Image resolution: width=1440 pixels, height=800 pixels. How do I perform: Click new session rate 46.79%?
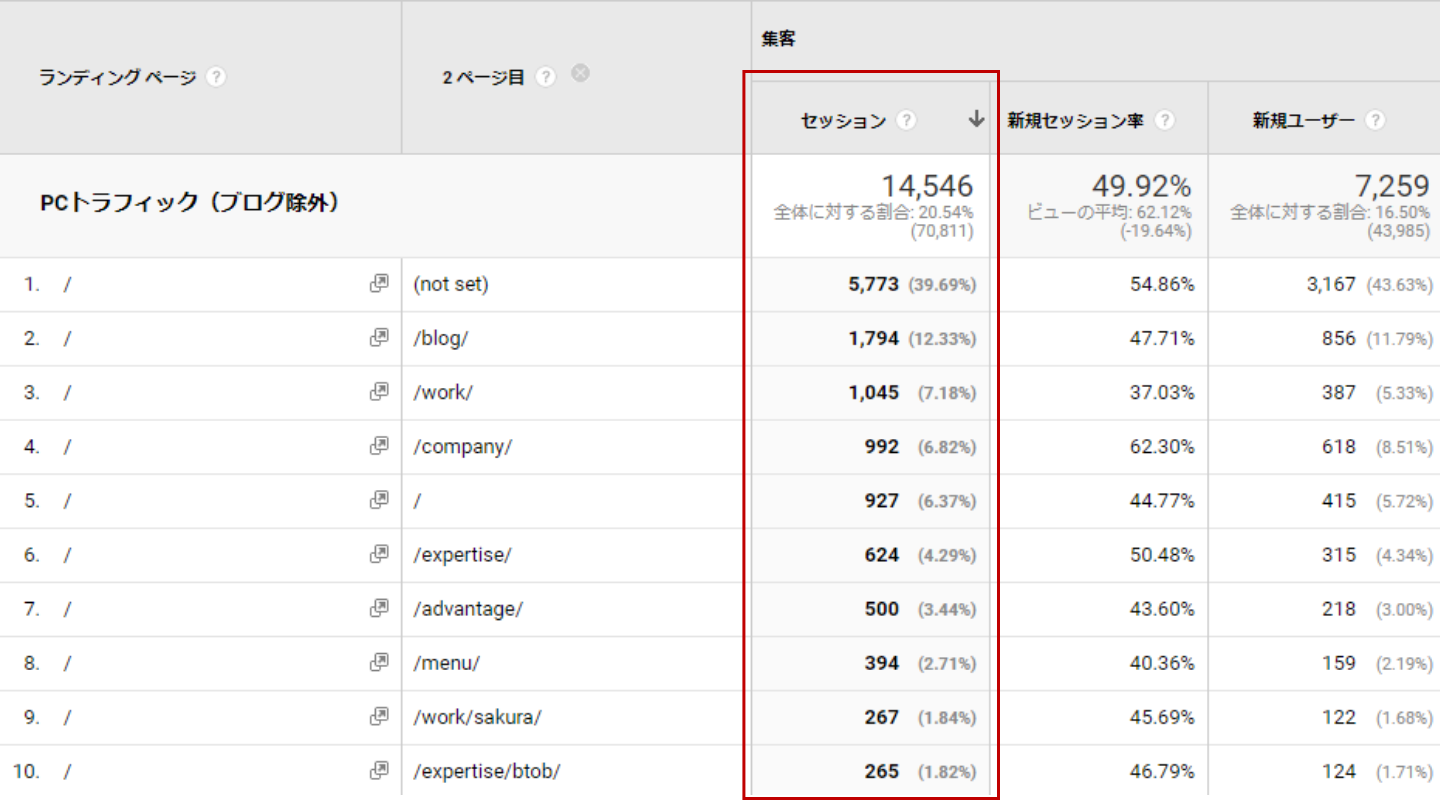pyautogui.click(x=1162, y=770)
